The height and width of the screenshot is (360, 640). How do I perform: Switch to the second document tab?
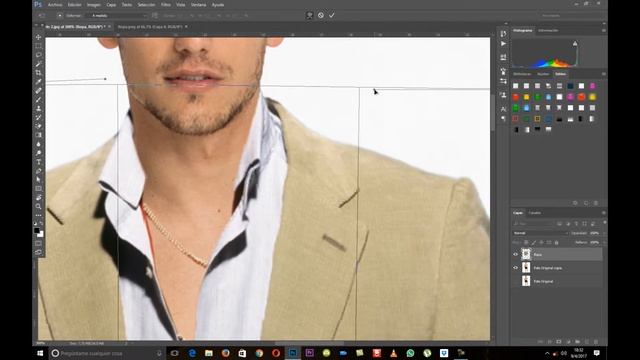pos(149,27)
